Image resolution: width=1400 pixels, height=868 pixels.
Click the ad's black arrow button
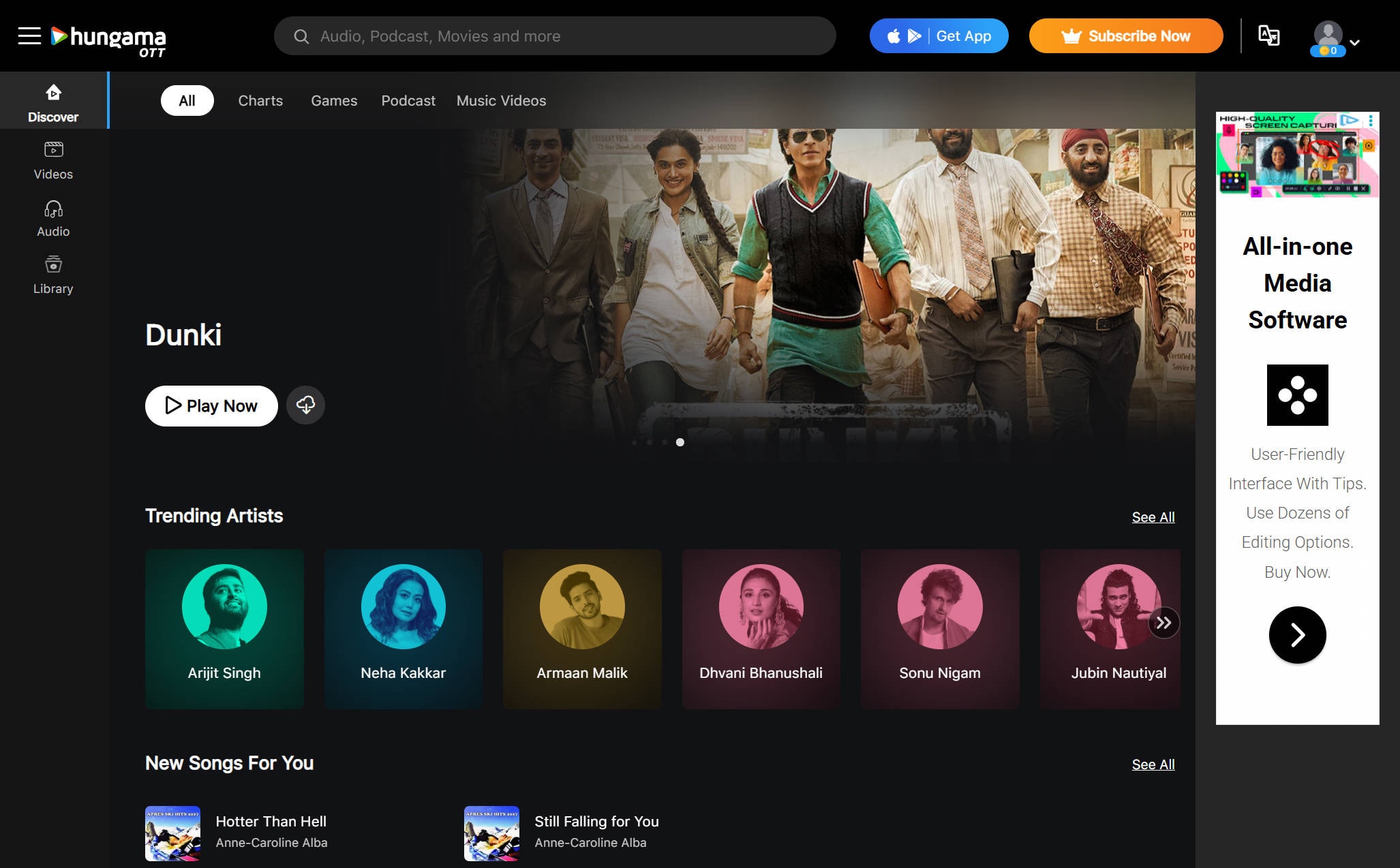(1297, 635)
